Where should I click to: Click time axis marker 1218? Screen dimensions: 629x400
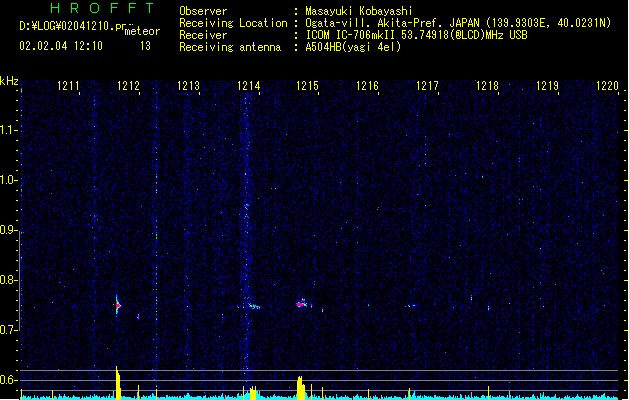487,86
